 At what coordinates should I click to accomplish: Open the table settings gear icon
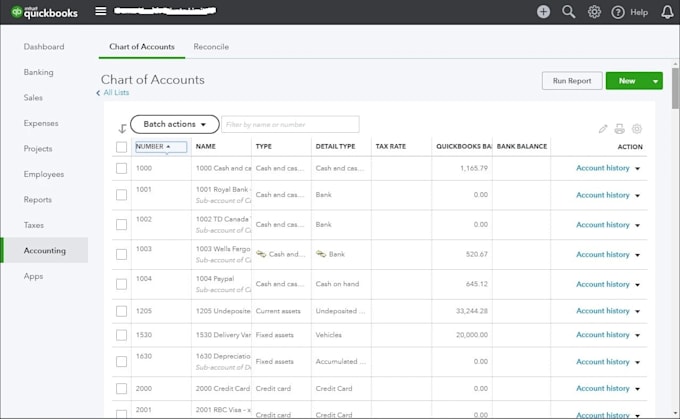637,129
